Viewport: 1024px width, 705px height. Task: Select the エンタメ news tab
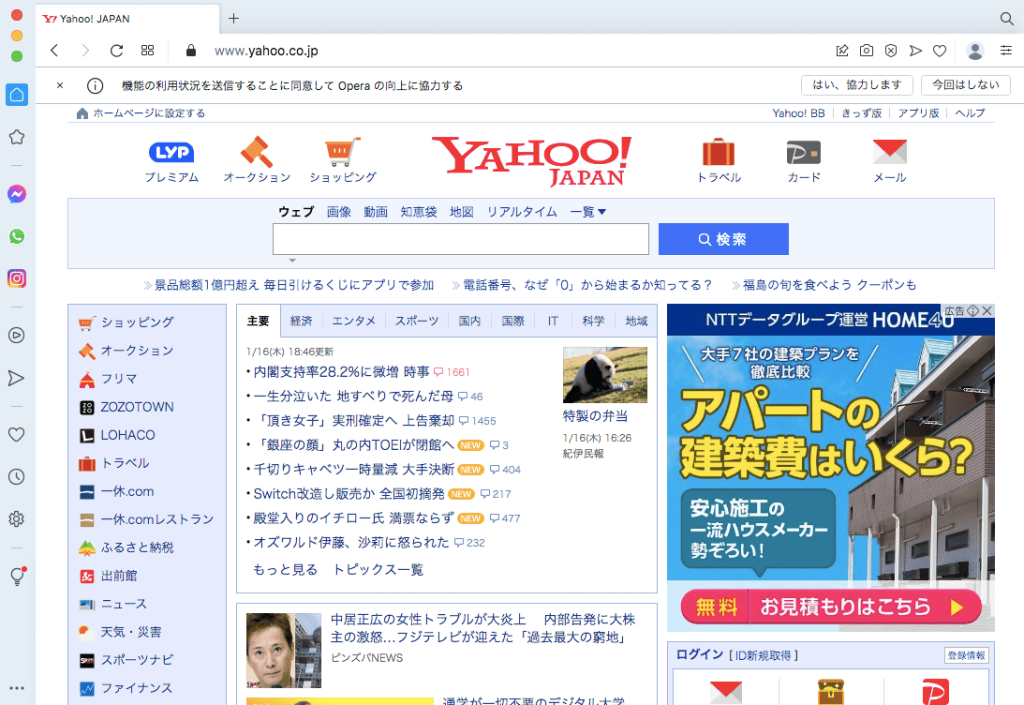[353, 321]
